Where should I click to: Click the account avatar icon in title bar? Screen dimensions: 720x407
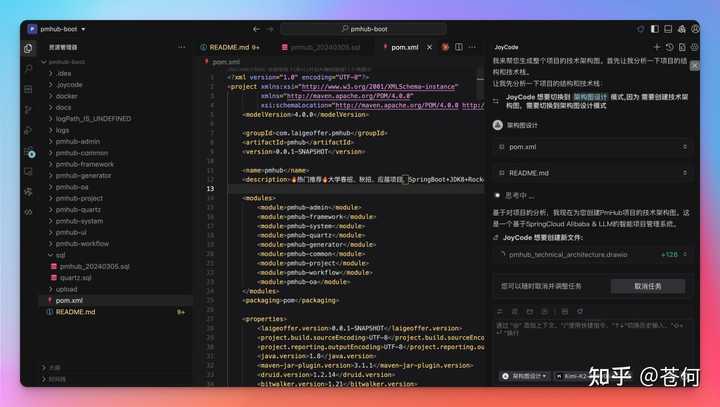[695, 29]
